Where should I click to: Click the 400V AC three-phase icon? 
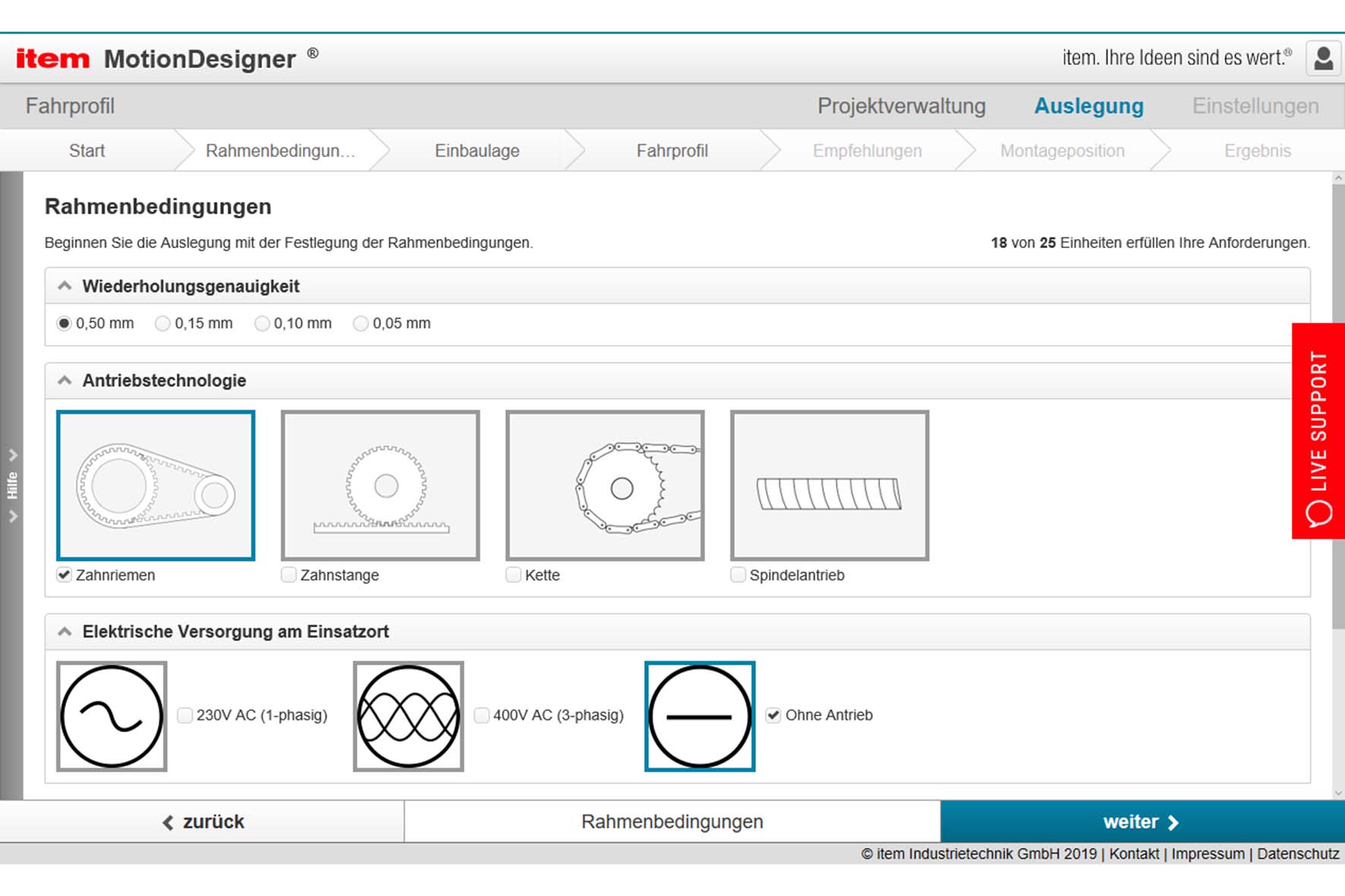[408, 716]
